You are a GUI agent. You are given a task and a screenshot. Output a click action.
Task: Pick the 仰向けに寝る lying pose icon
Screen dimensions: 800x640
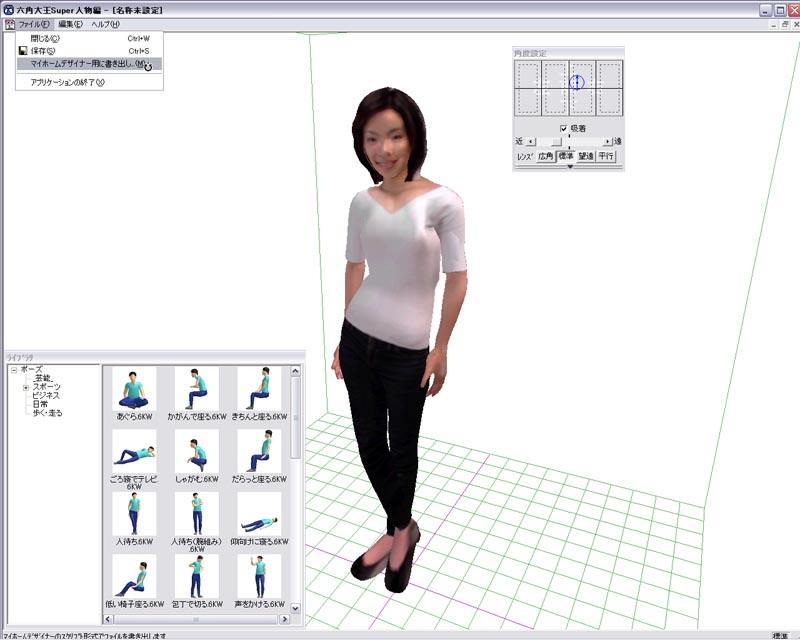[x=259, y=514]
